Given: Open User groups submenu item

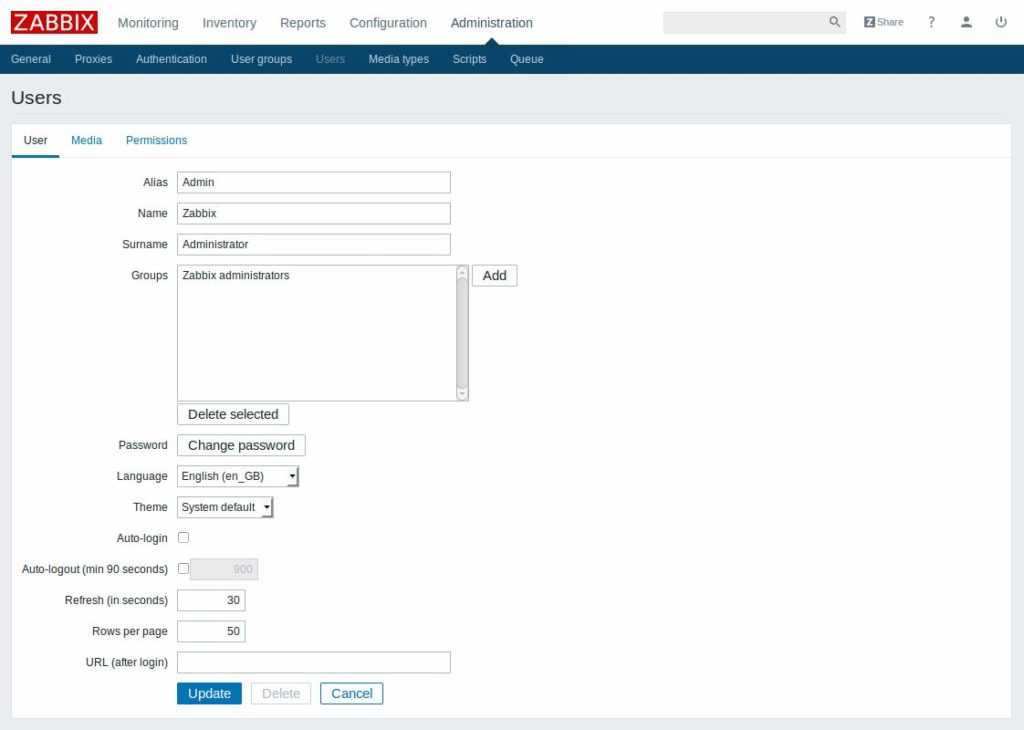Looking at the screenshot, I should tap(261, 59).
